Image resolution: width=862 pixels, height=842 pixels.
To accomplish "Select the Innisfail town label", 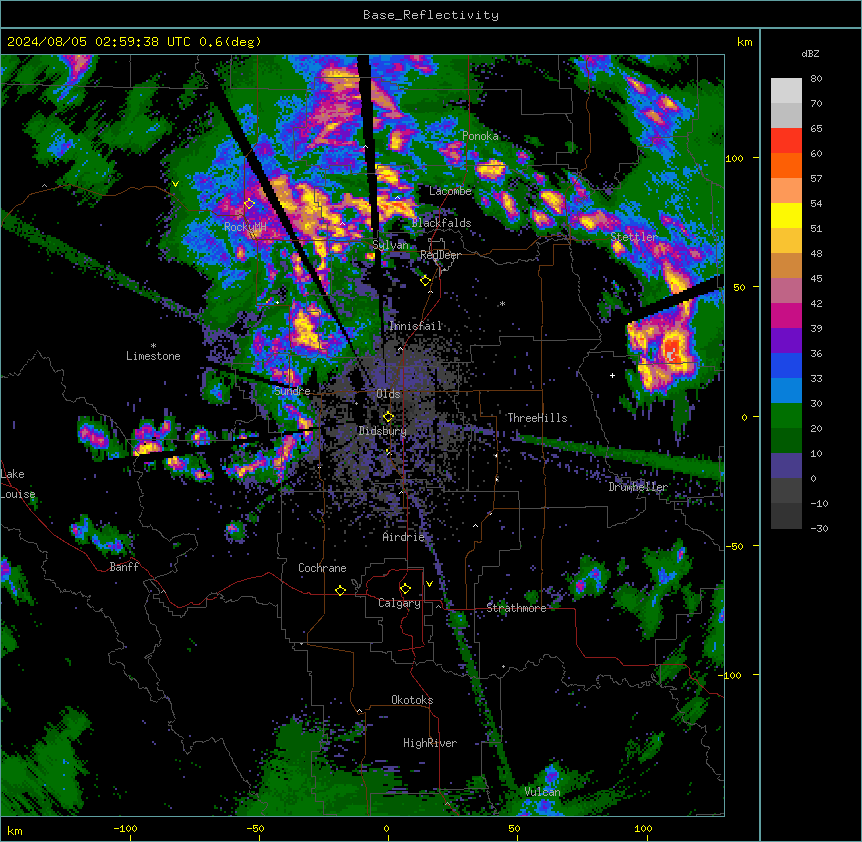I will click(x=416, y=326).
